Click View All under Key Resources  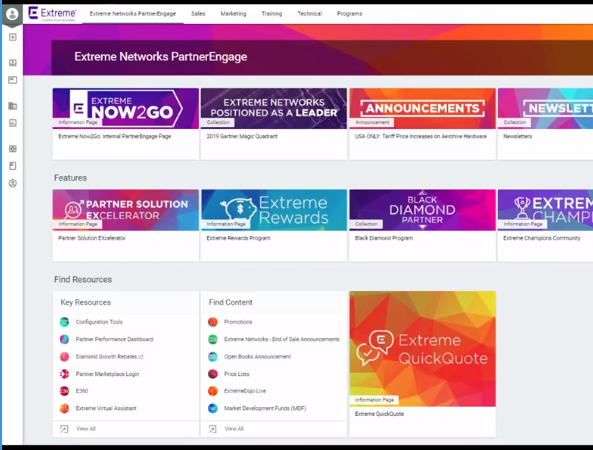(86, 429)
